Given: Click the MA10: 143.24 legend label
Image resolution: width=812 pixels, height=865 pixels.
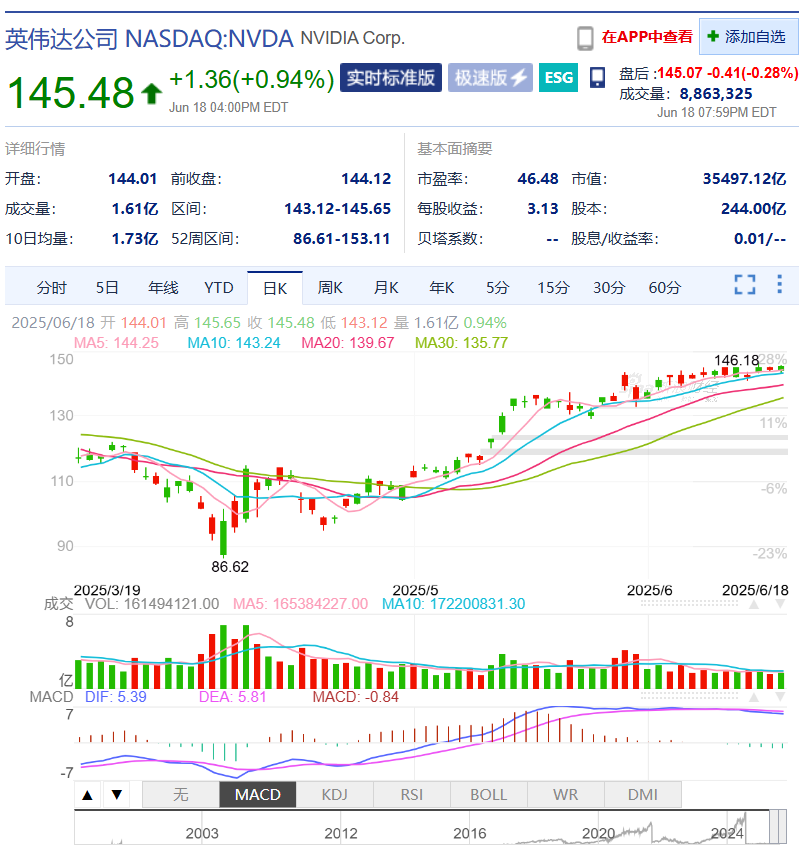Looking at the screenshot, I should (x=234, y=343).
